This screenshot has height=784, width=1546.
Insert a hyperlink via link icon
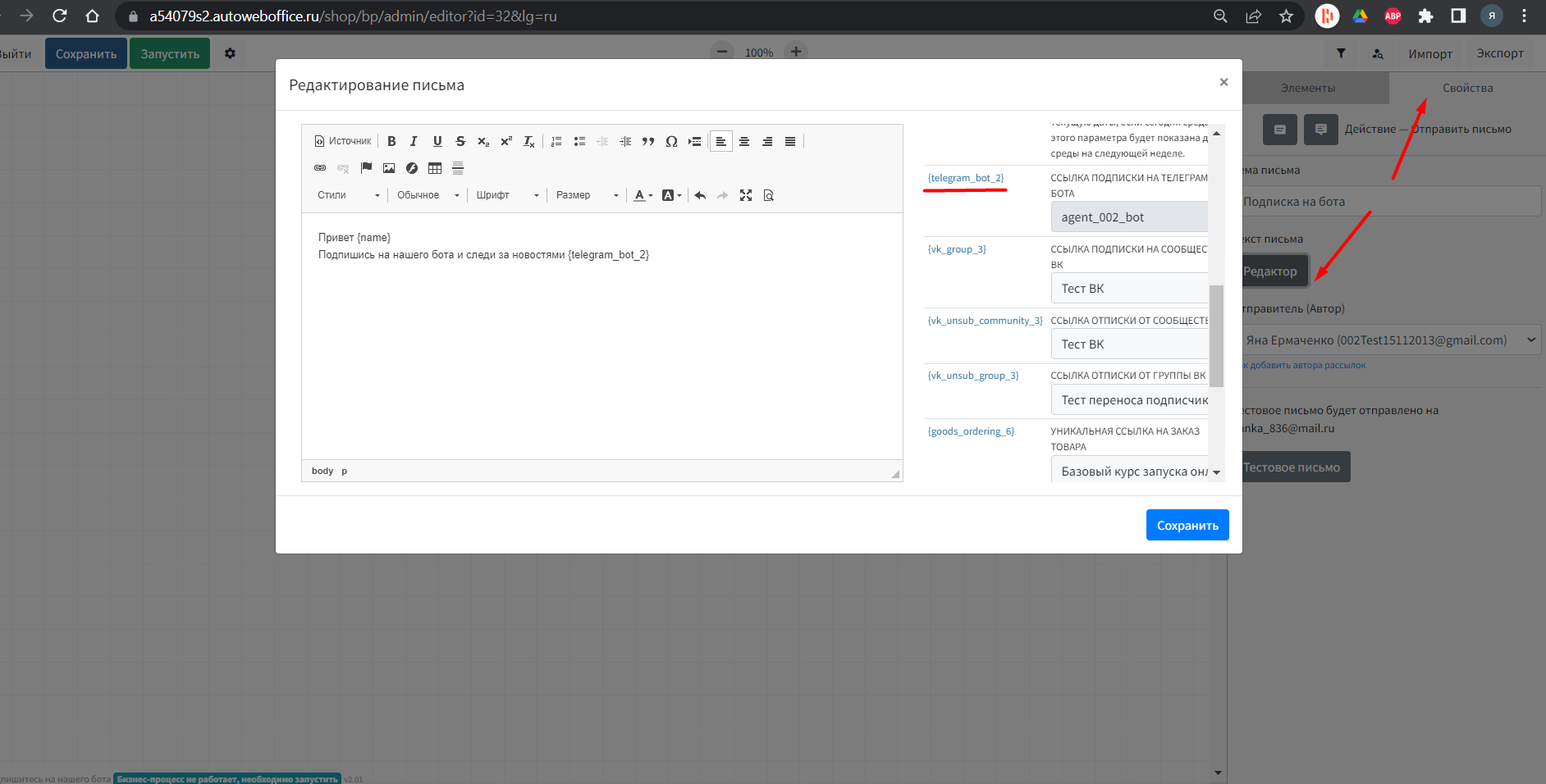point(320,168)
